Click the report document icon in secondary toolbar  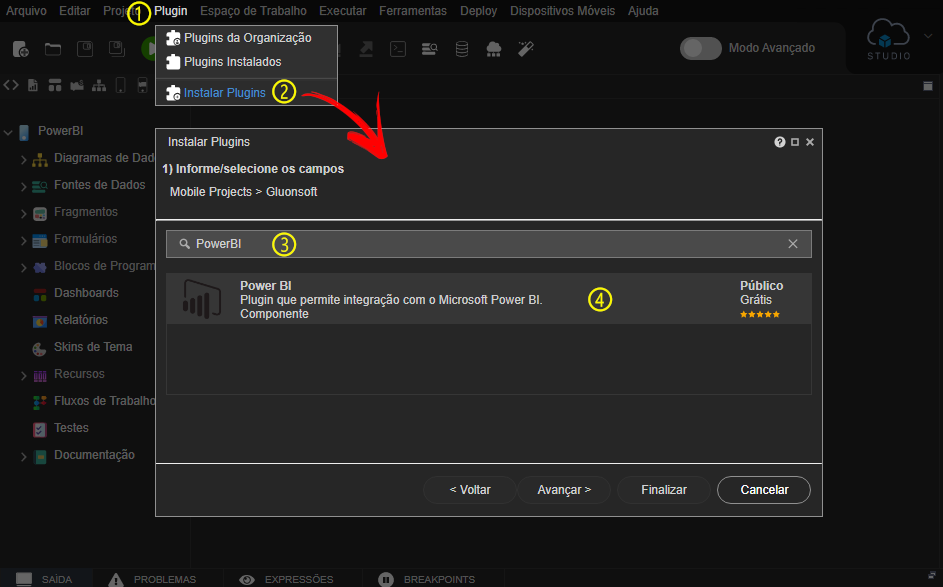33,85
